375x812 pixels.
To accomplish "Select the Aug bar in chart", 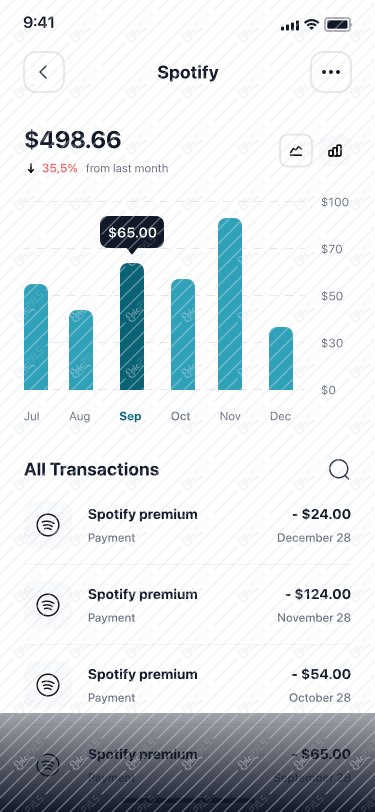I will tap(81, 350).
